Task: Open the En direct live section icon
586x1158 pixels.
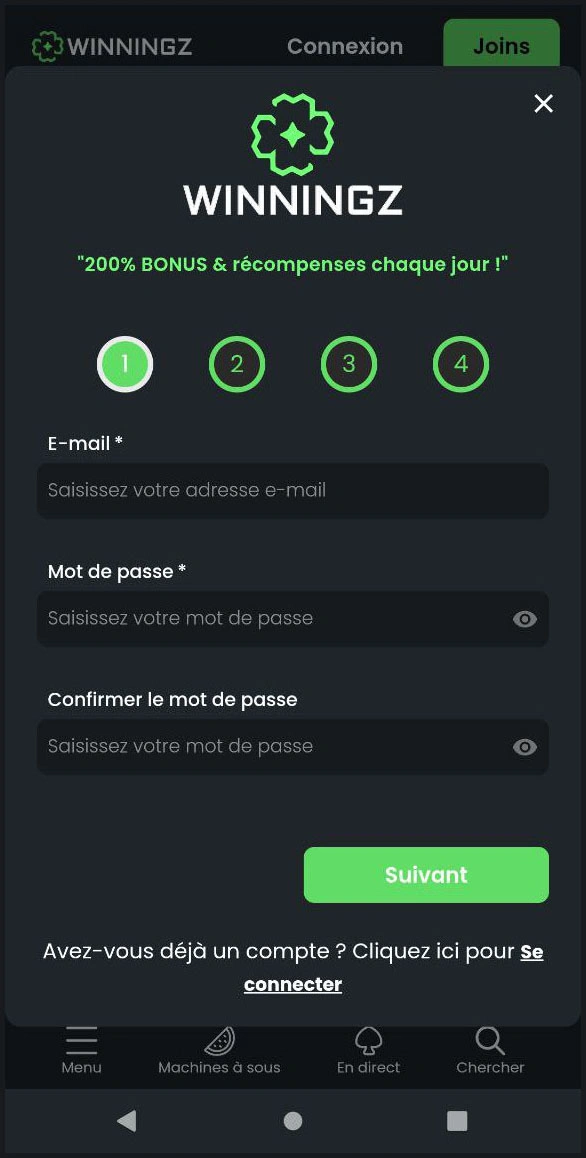Action: tap(368, 1040)
